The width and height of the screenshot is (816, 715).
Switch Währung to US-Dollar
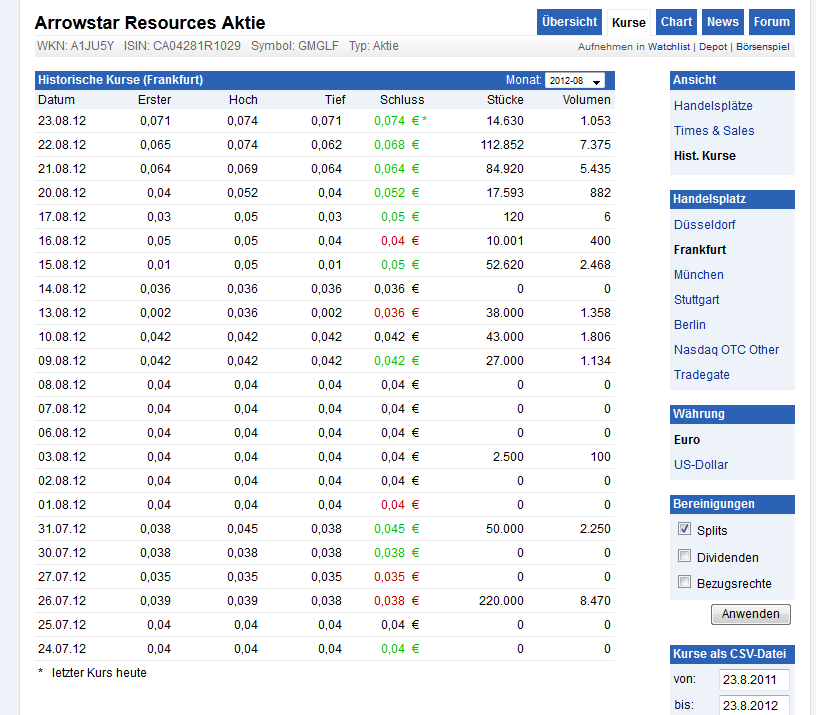coord(702,464)
